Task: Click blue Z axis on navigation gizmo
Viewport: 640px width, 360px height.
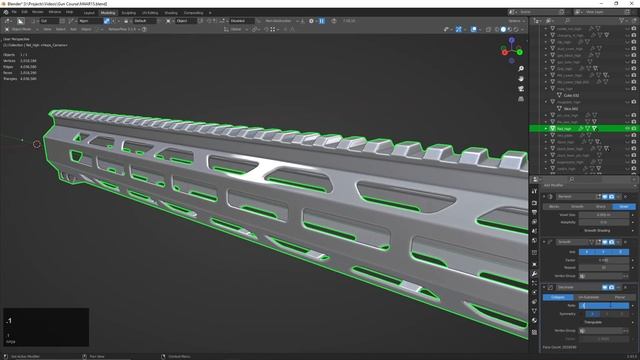Action: click(x=511, y=40)
